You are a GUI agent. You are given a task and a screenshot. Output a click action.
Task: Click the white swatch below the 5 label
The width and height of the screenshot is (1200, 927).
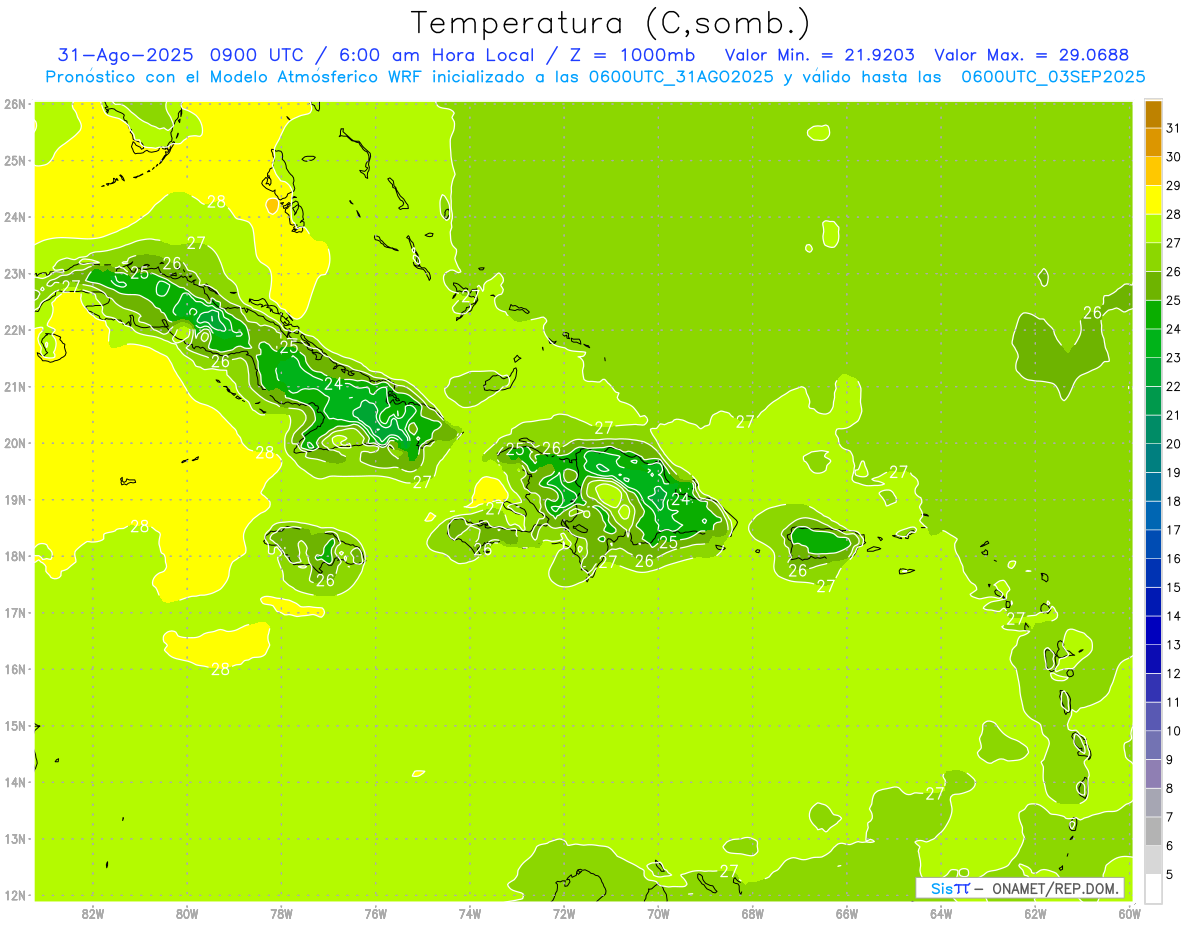point(1153,888)
